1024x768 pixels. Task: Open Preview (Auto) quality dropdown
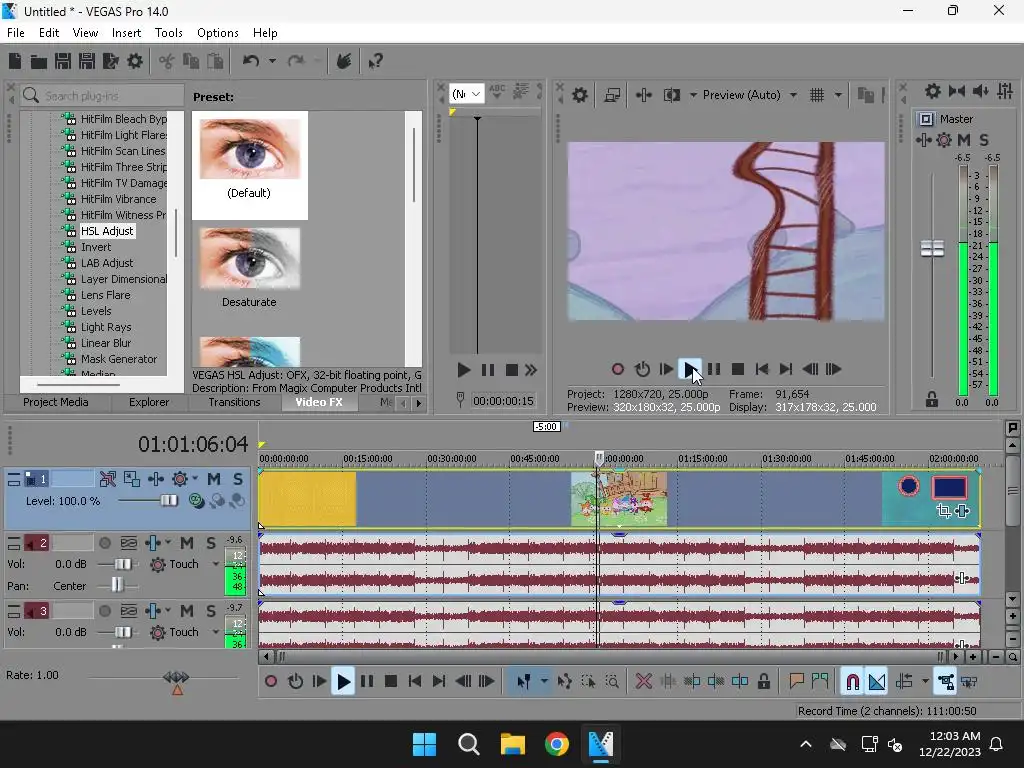(x=793, y=95)
